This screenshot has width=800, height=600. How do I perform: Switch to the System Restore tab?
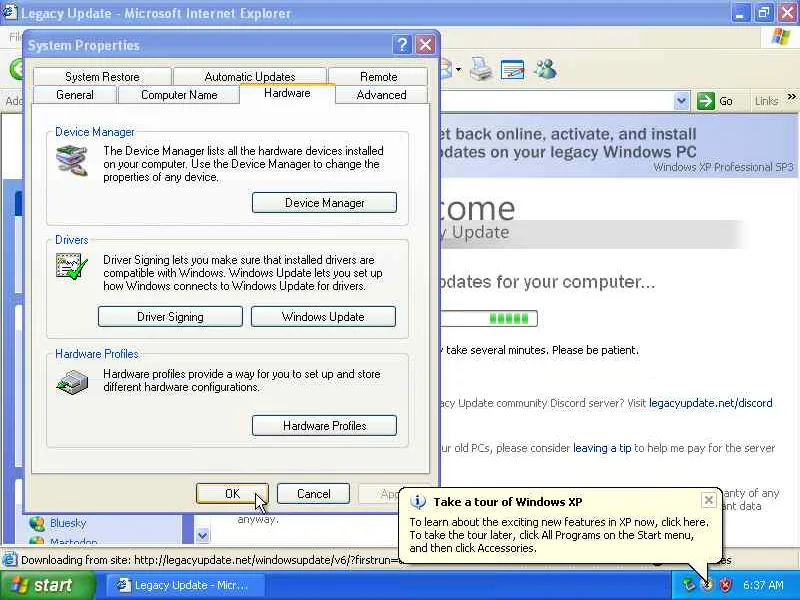click(102, 77)
